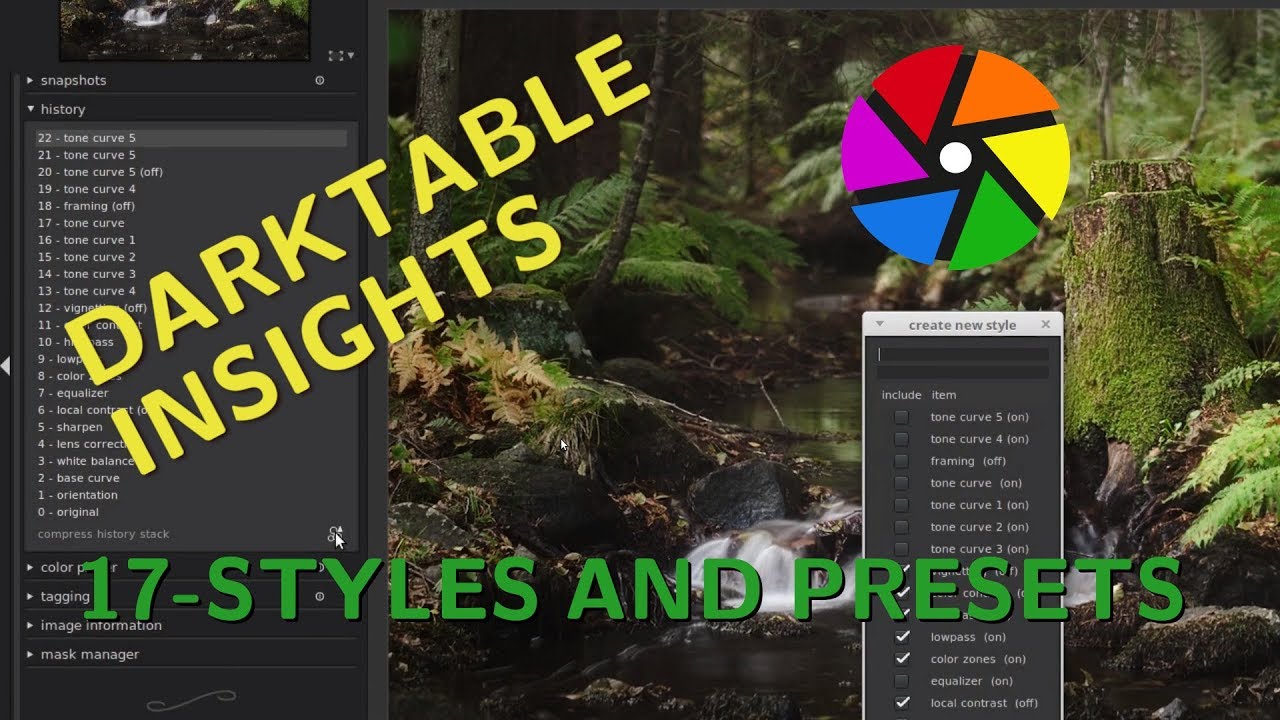Click the navigation preview thumbnail
This screenshot has height=720, width=1280.
pos(184,29)
